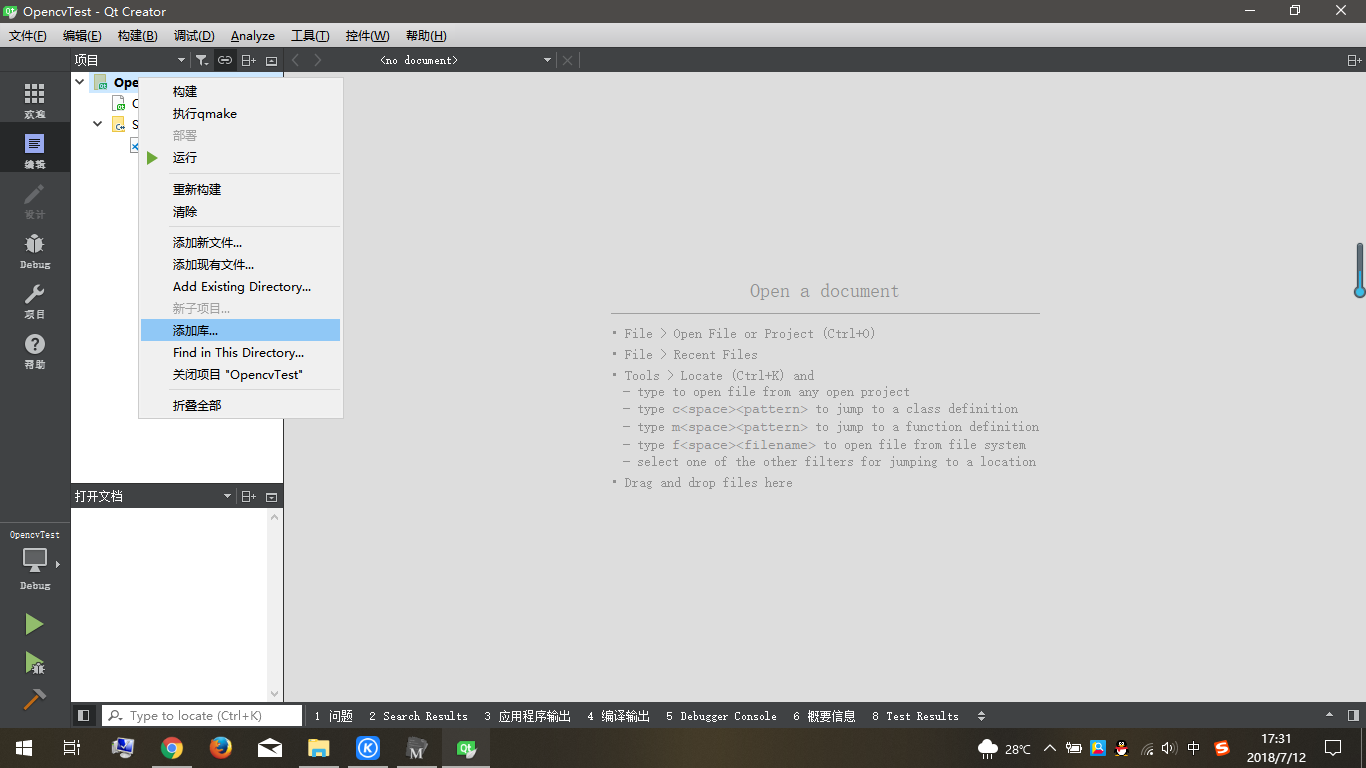Viewport: 1366px width, 768px height.
Task: Choose 构建 in the context menu
Action: point(241,91)
